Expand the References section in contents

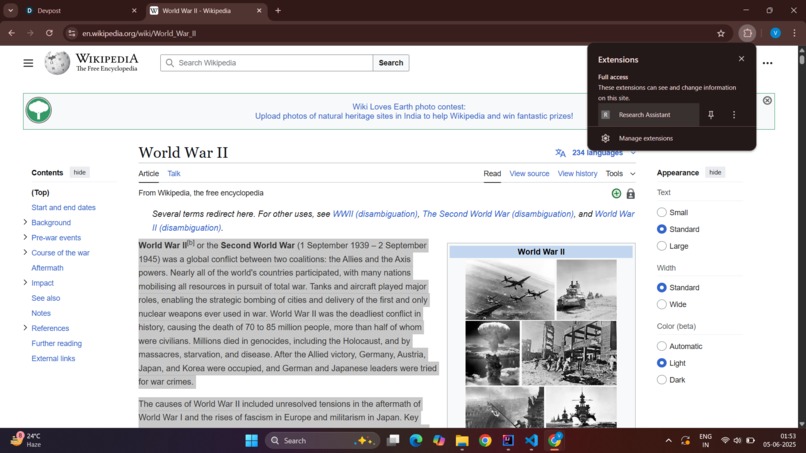click(25, 328)
